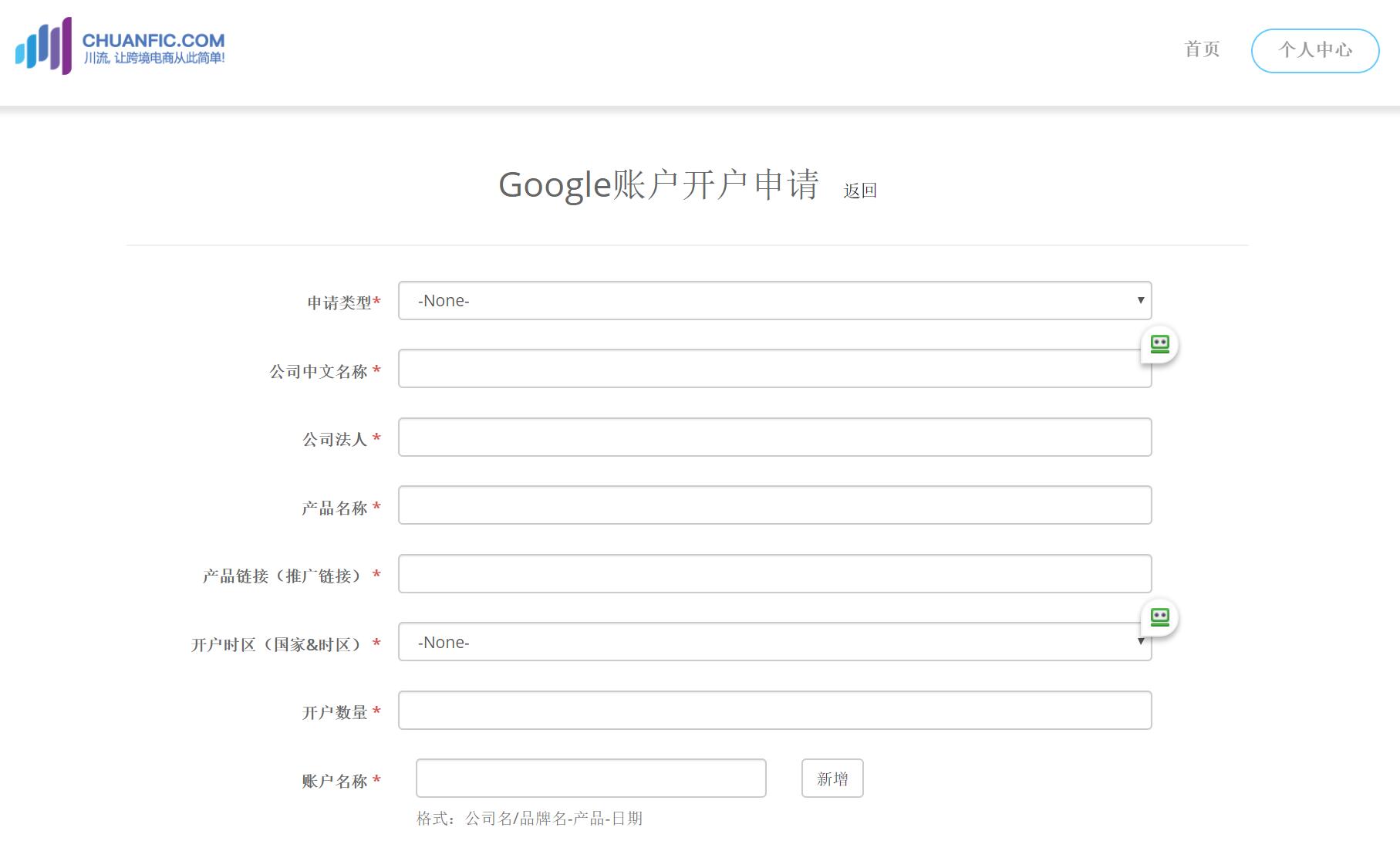Click the 格式：公司名/品牌名-产品-日期 hint text

[529, 819]
